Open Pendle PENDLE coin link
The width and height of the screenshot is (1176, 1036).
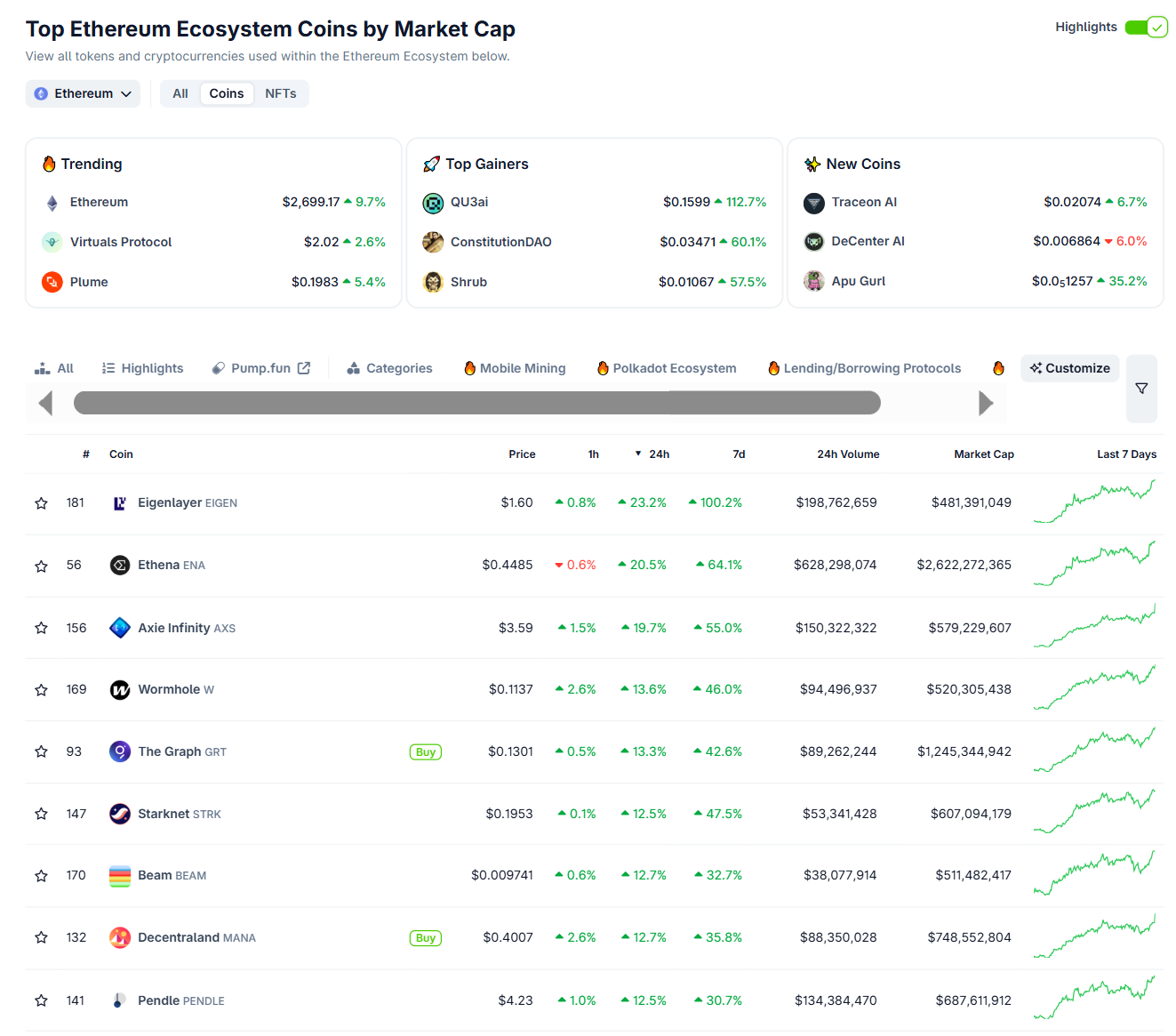(181, 1000)
